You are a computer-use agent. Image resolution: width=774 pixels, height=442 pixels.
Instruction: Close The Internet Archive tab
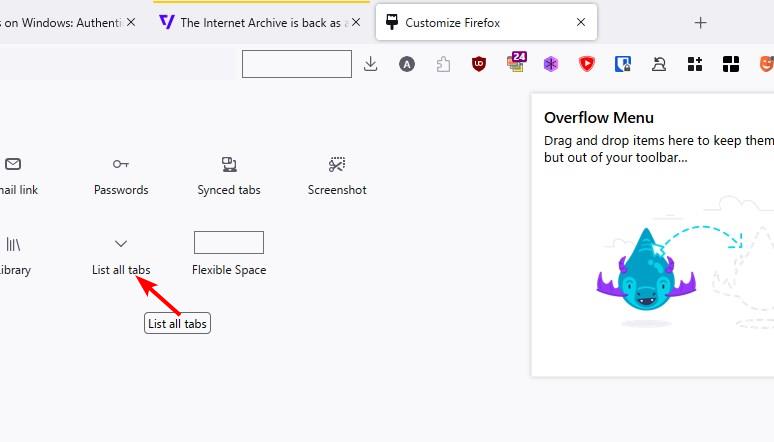coord(358,22)
